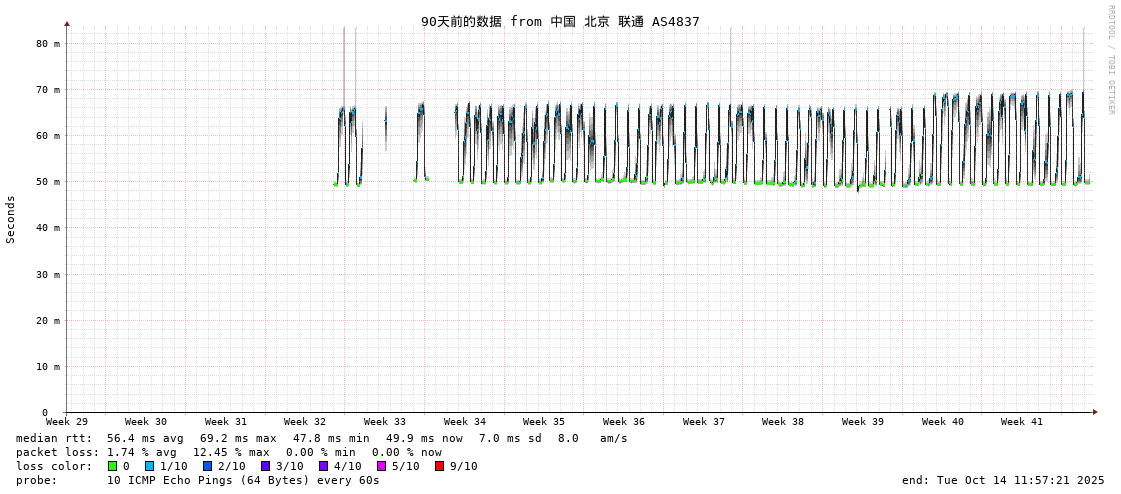
Task: Click the 80 m y-axis label
Action: (x=48, y=44)
